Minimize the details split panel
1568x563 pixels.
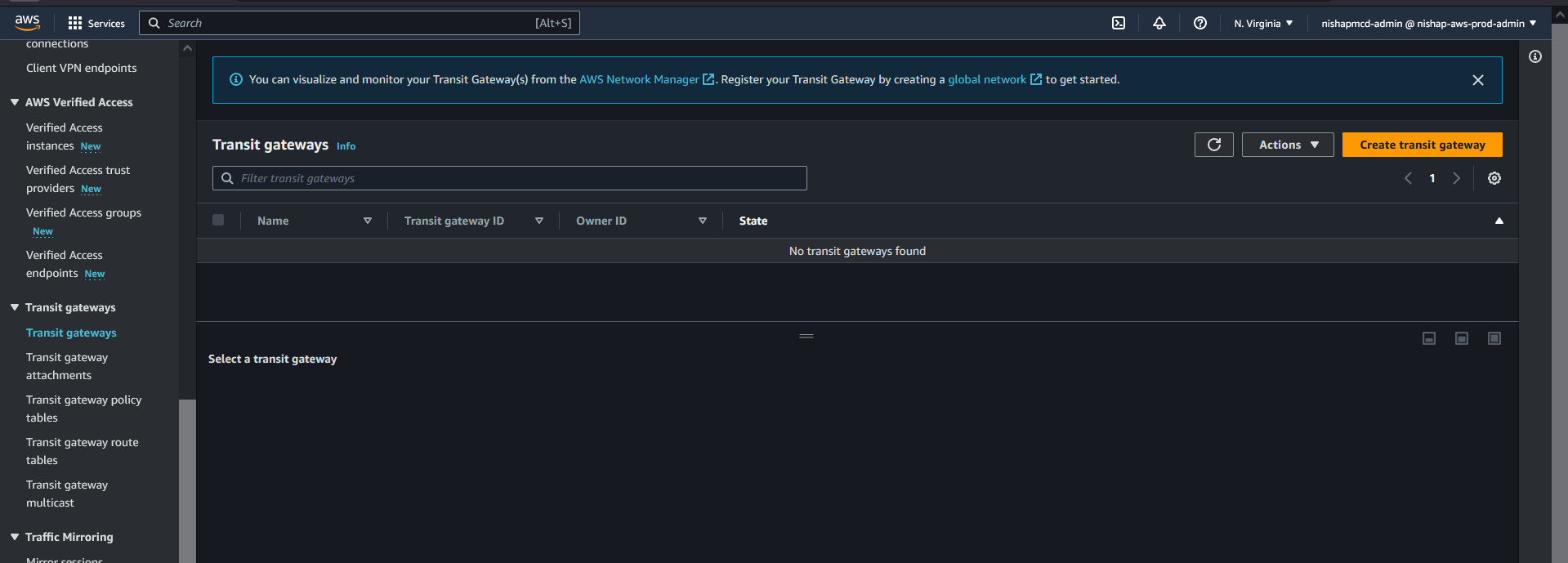1428,338
